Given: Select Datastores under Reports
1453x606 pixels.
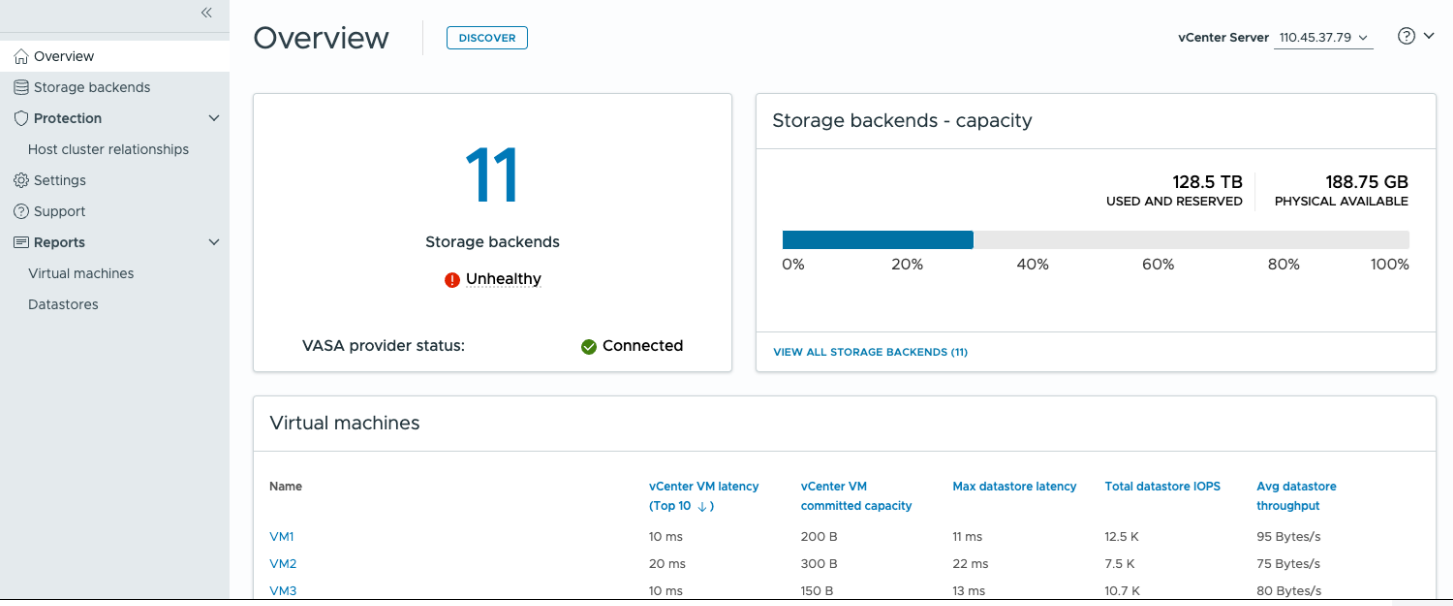Looking at the screenshot, I should (64, 304).
